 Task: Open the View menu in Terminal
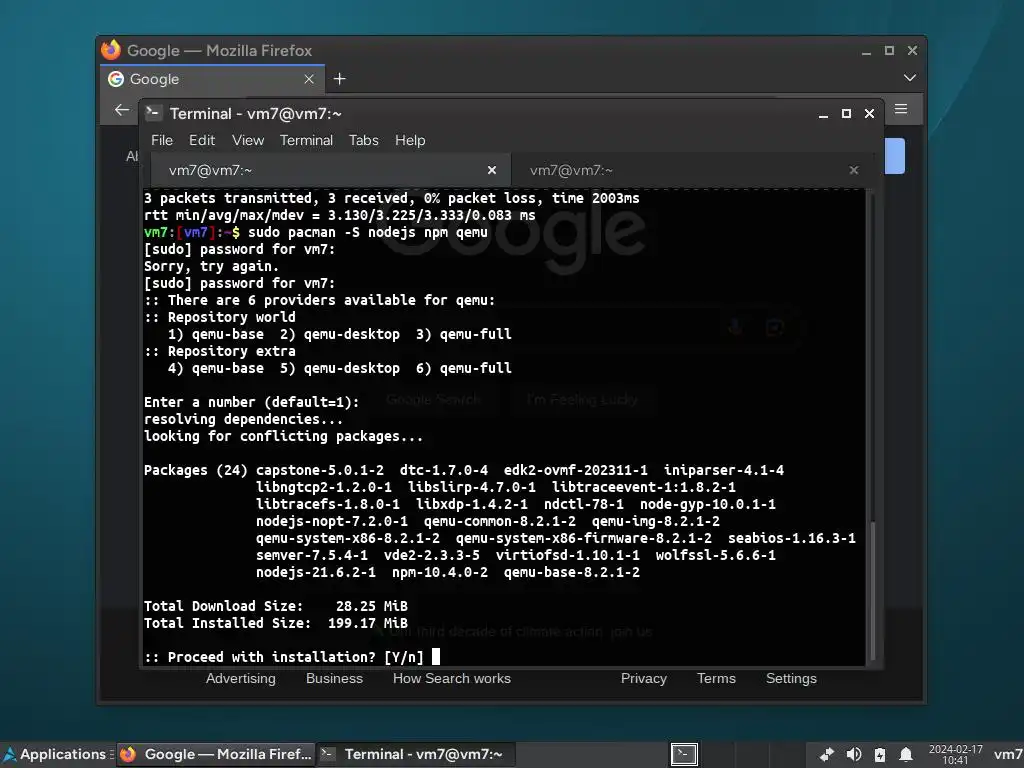pyautogui.click(x=248, y=140)
